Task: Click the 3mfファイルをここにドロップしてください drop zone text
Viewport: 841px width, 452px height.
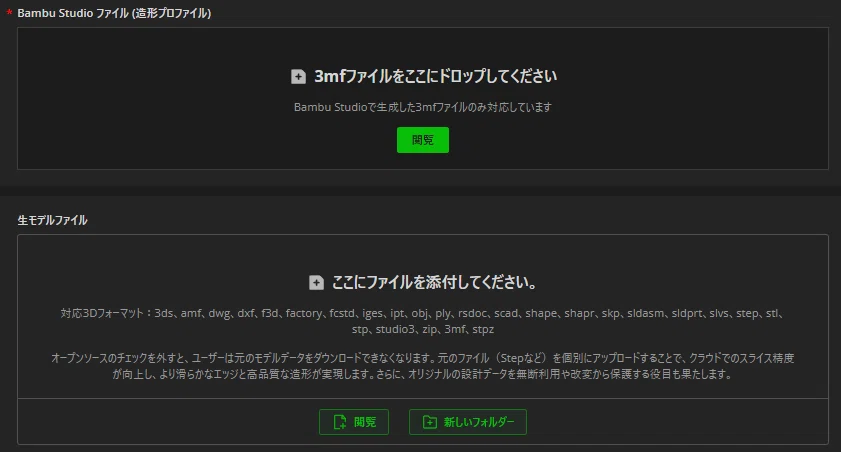Action: pyautogui.click(x=436, y=76)
